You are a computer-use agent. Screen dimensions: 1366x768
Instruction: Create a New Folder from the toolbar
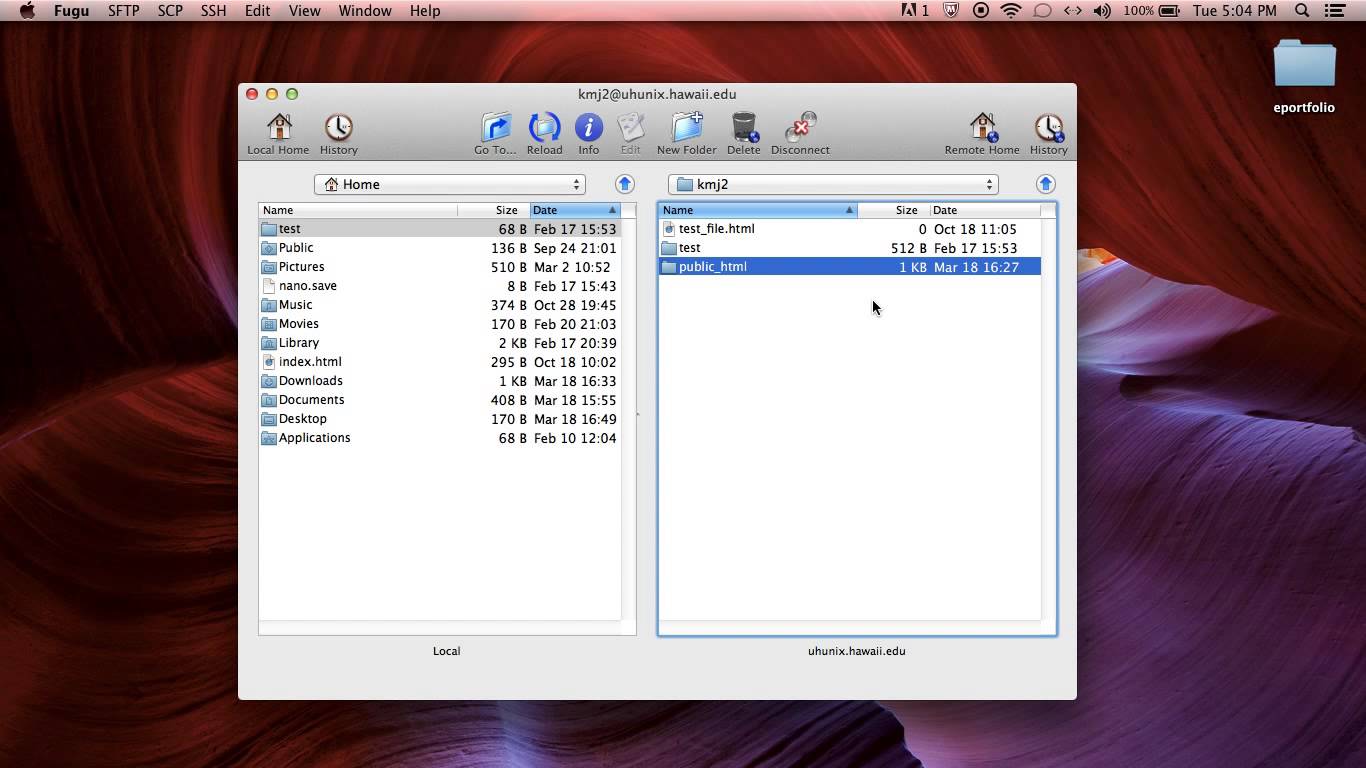686,133
